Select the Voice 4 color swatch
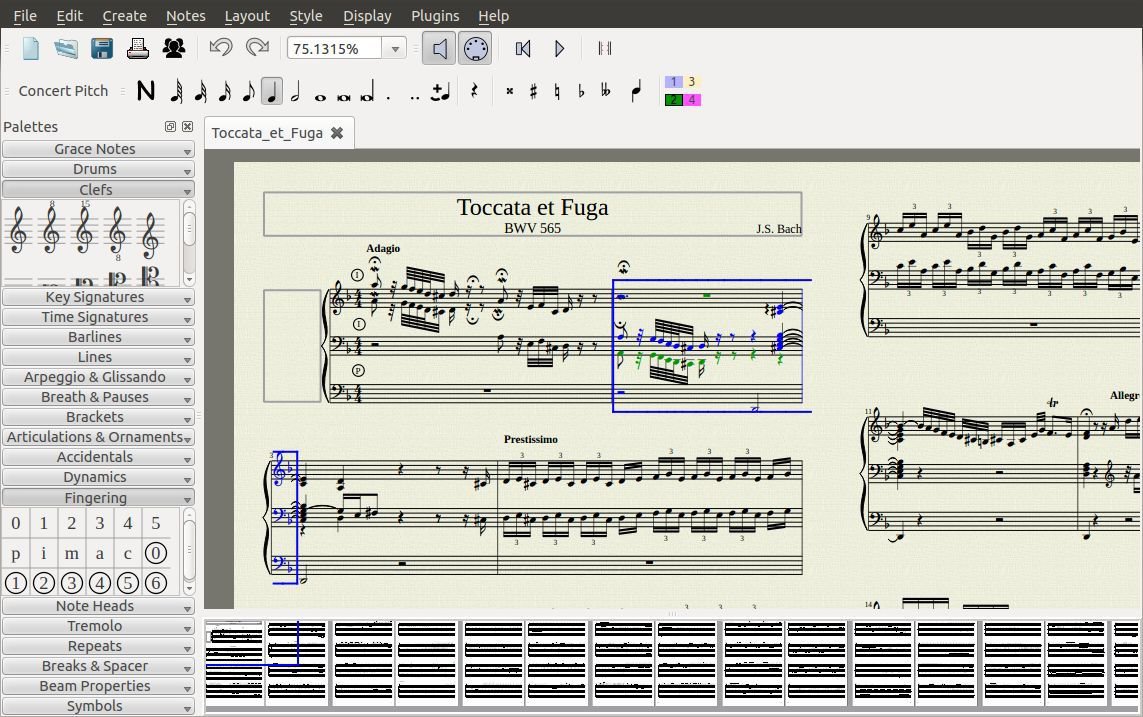The image size is (1143, 717). [692, 99]
